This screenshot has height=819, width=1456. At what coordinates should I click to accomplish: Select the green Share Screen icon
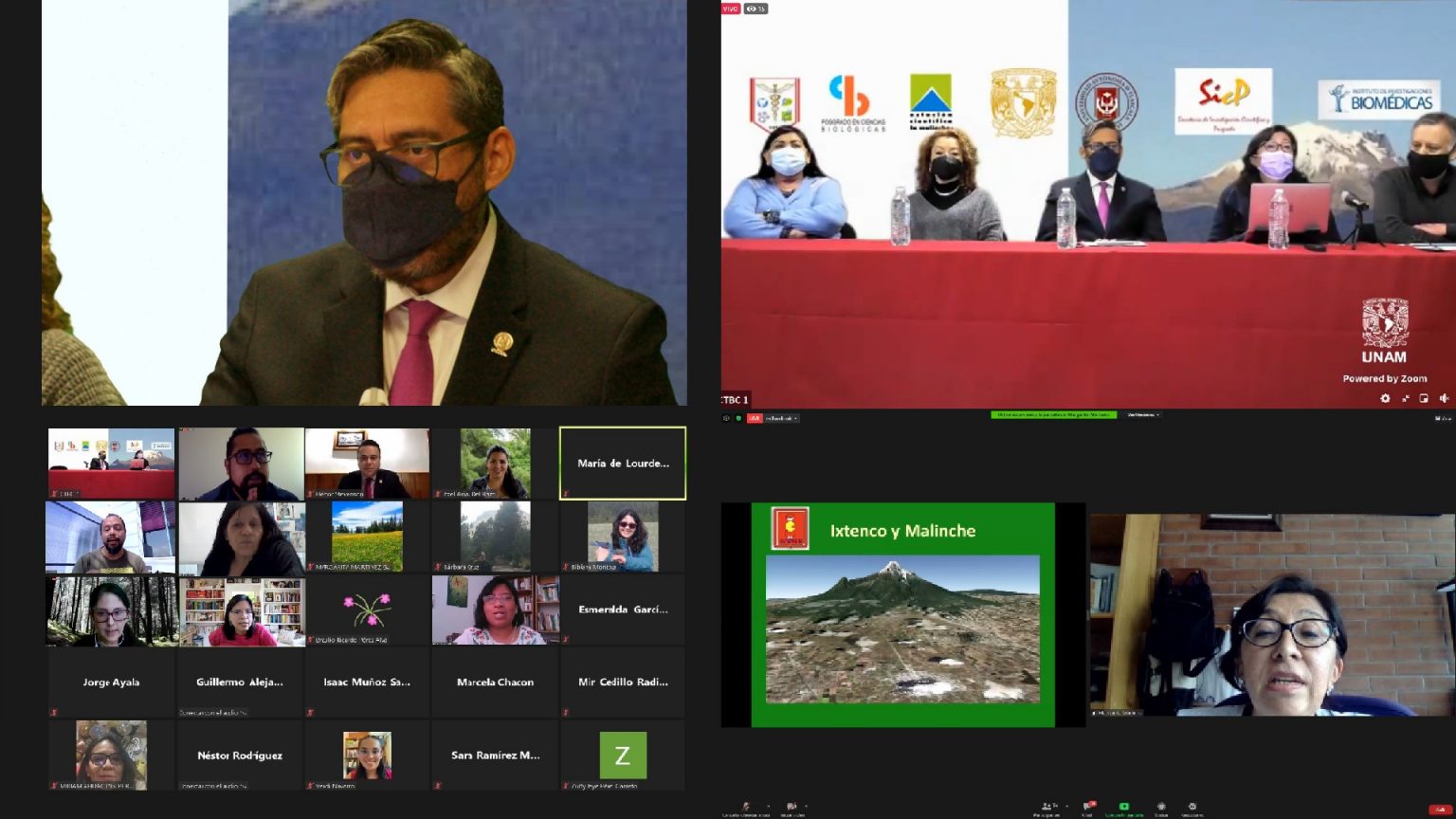[1125, 805]
